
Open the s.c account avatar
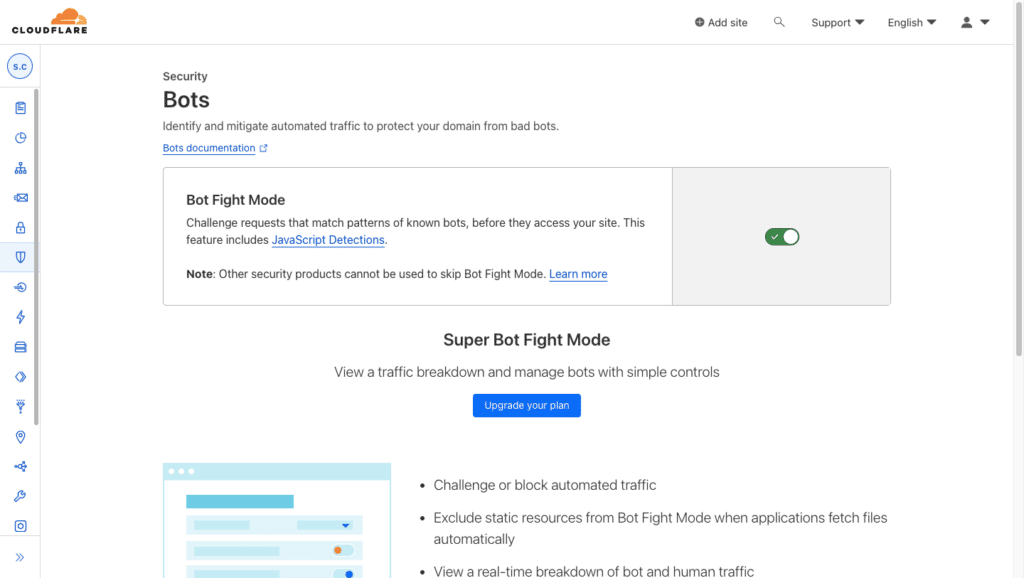(x=20, y=66)
